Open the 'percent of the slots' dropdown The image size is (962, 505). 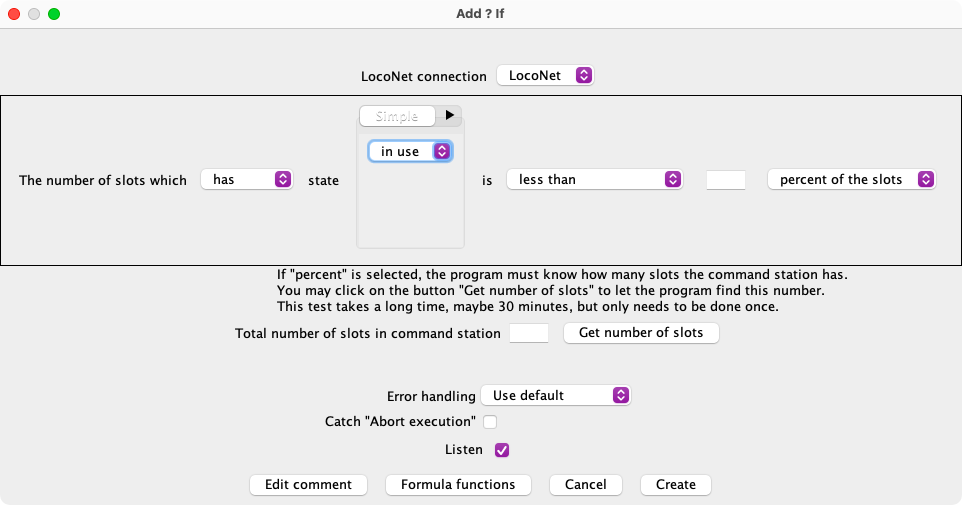tap(851, 179)
